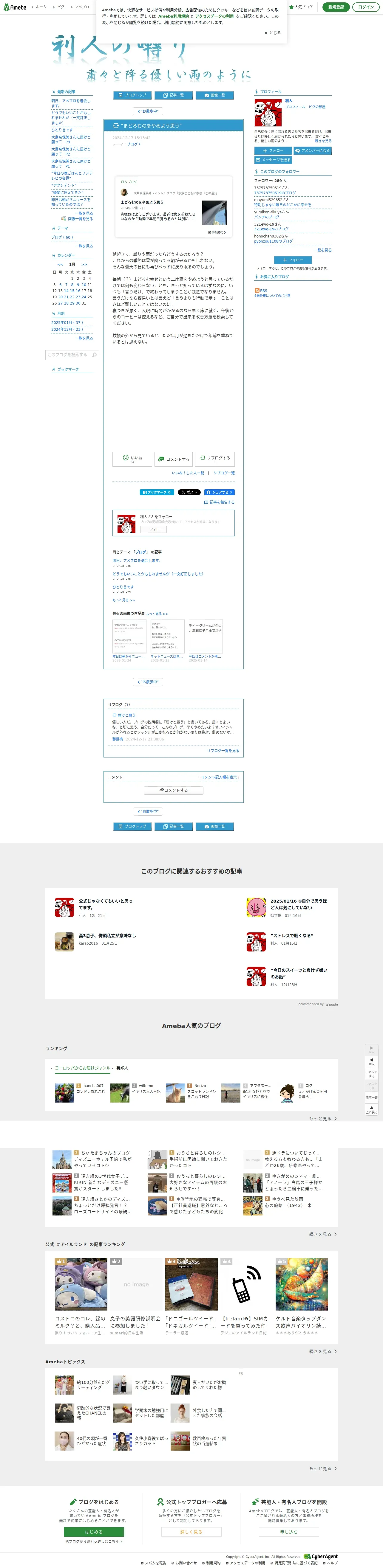The width and height of the screenshot is (383, 1568).
Task: Open the いいね！した人一覧 link
Action: [x=188, y=473]
